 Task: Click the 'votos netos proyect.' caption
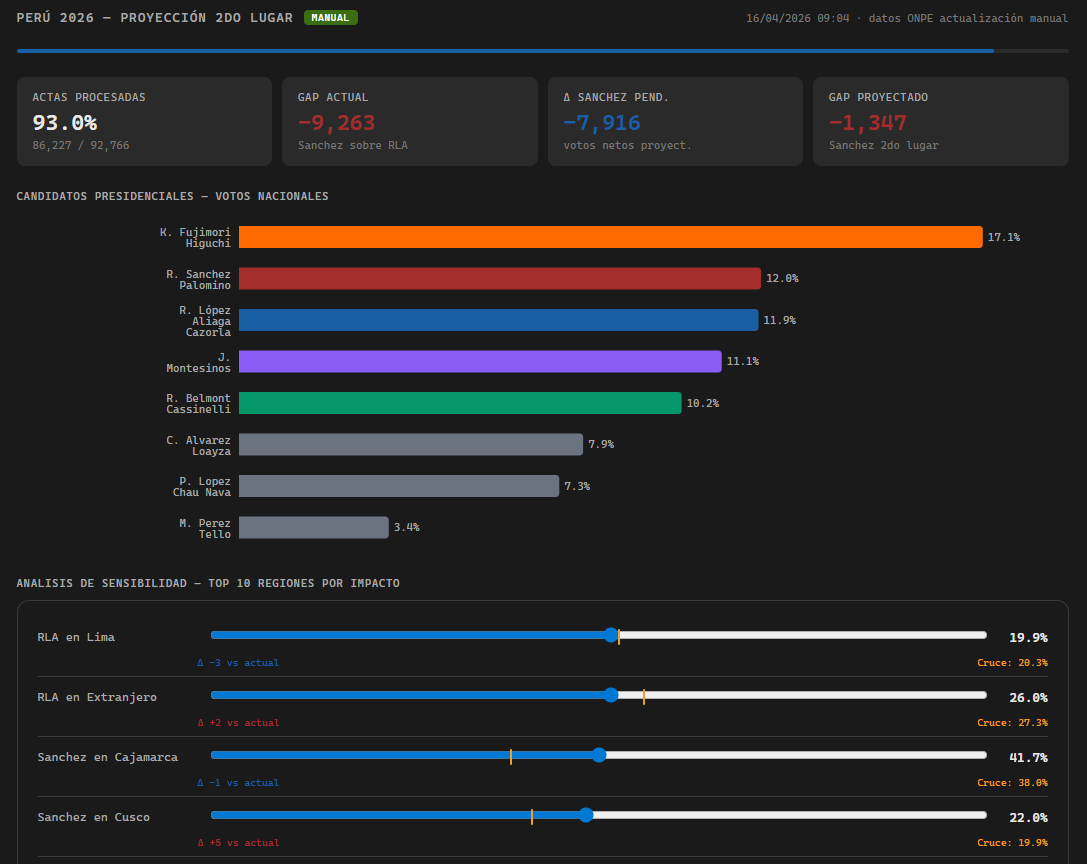point(627,145)
